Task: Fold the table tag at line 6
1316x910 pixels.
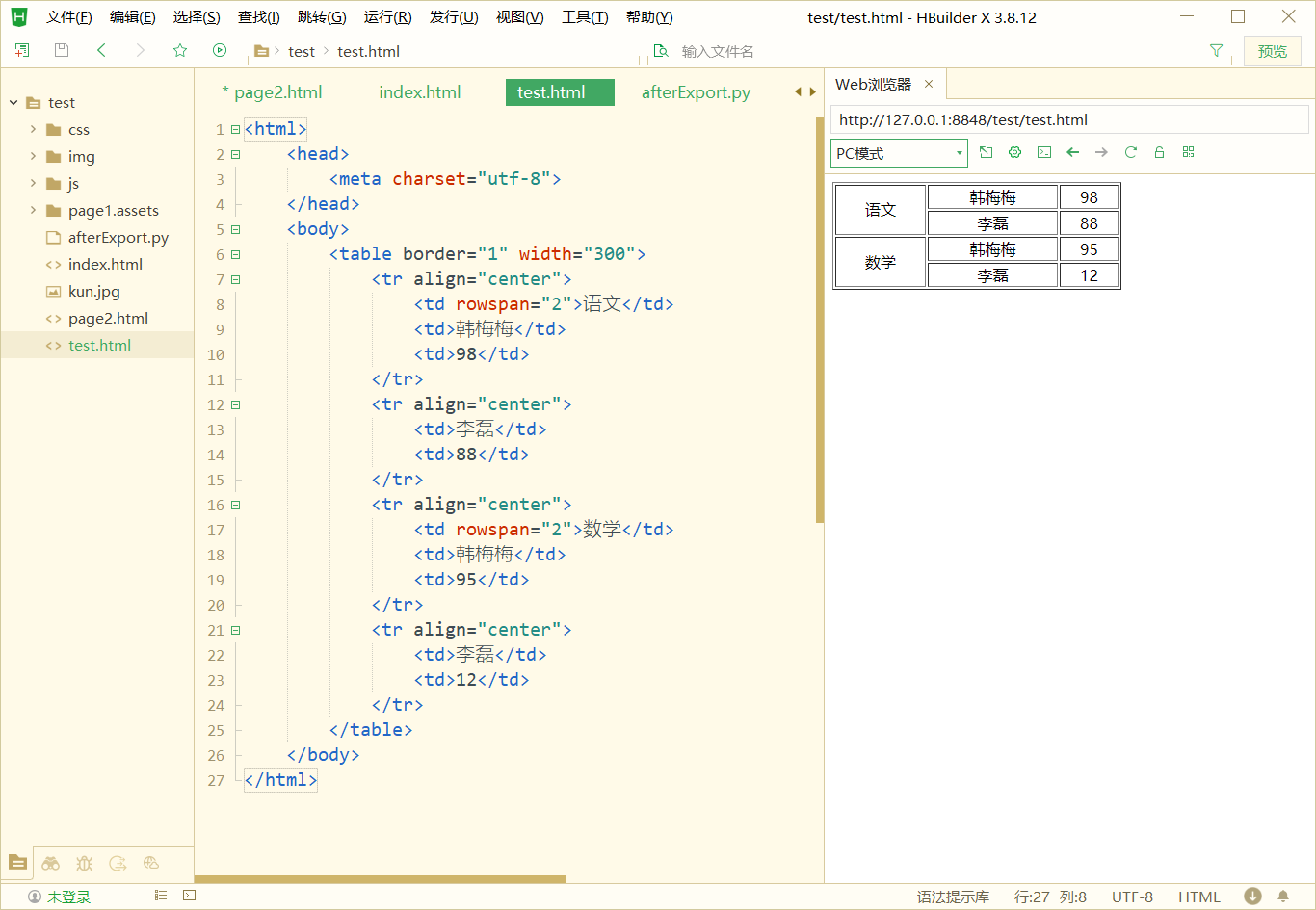Action: pos(235,254)
